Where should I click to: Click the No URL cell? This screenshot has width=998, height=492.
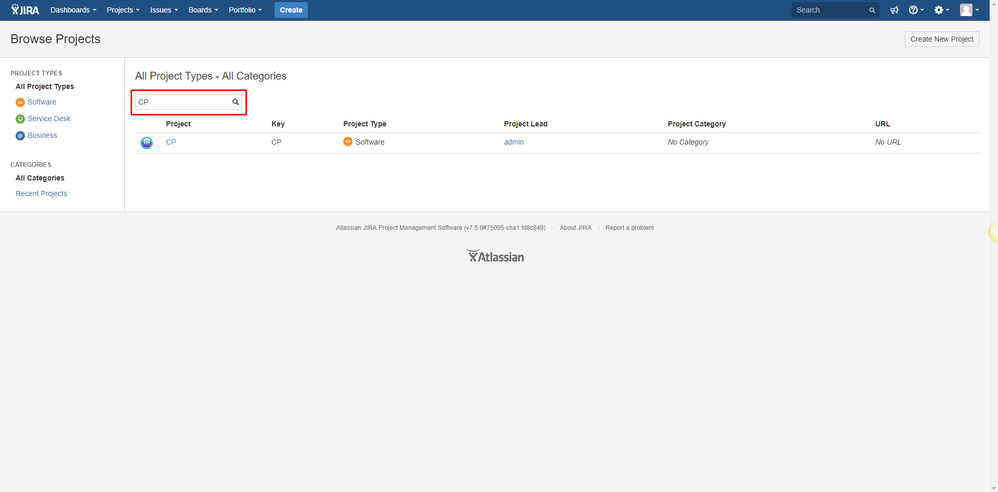[x=888, y=142]
